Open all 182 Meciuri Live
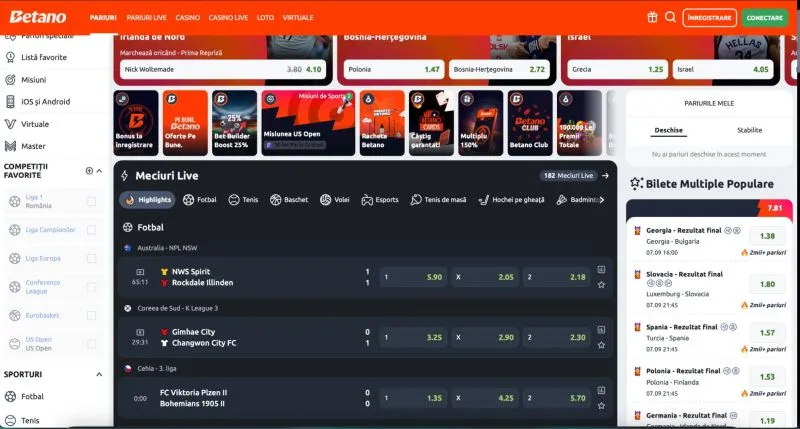 [568, 175]
